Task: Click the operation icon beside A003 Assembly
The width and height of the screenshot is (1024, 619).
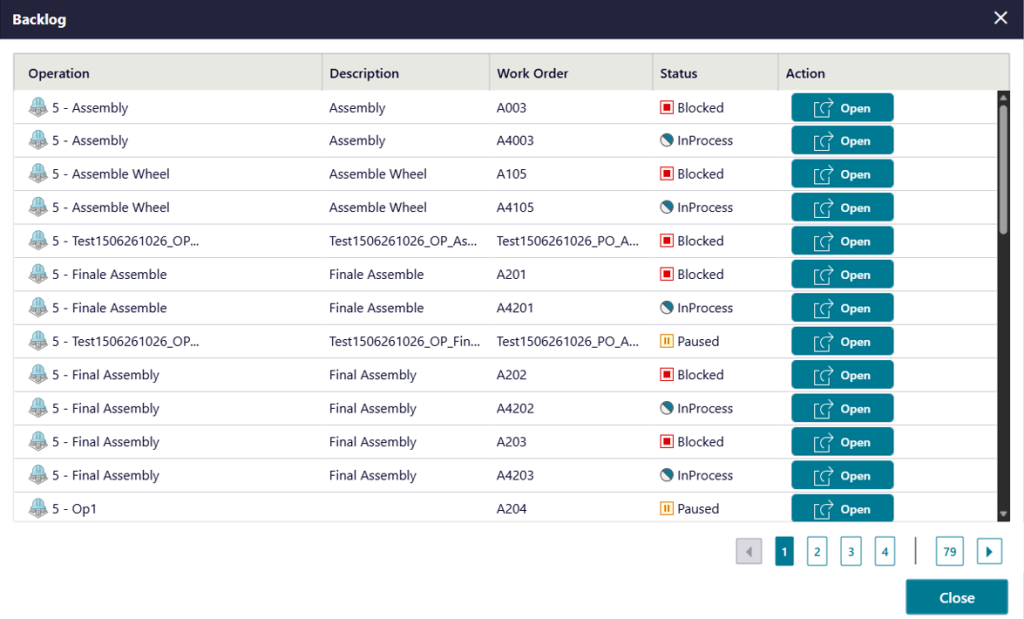Action: (38, 107)
